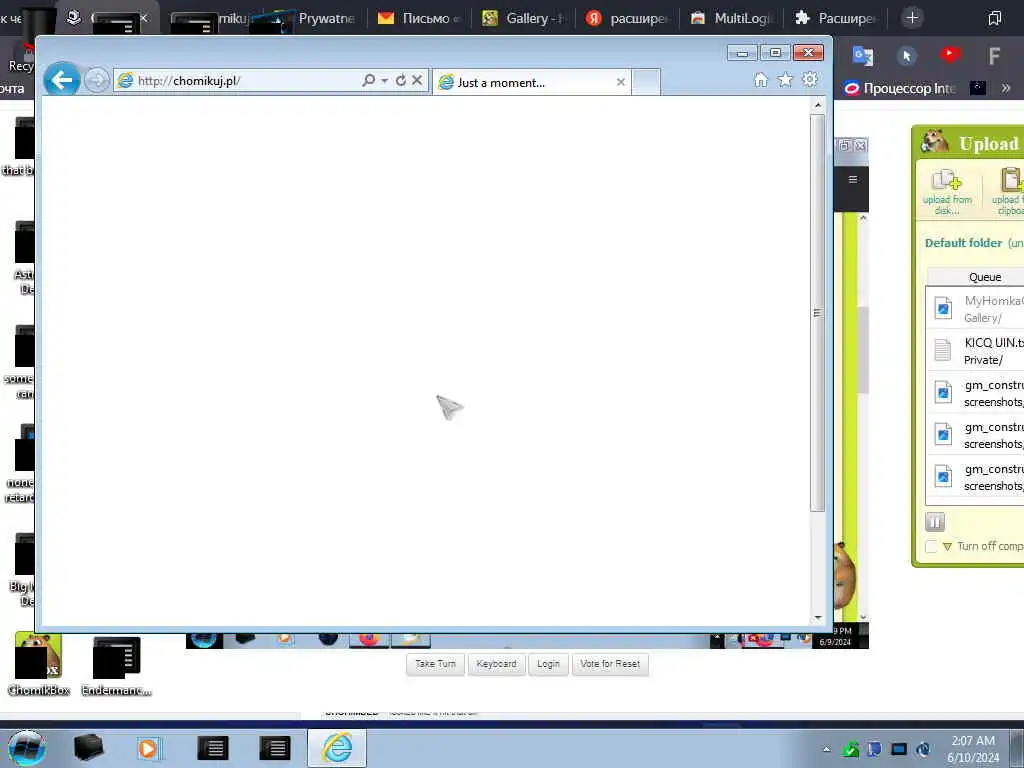Viewport: 1024px width, 768px height.
Task: Open the media player taskbar icon
Action: (148, 748)
